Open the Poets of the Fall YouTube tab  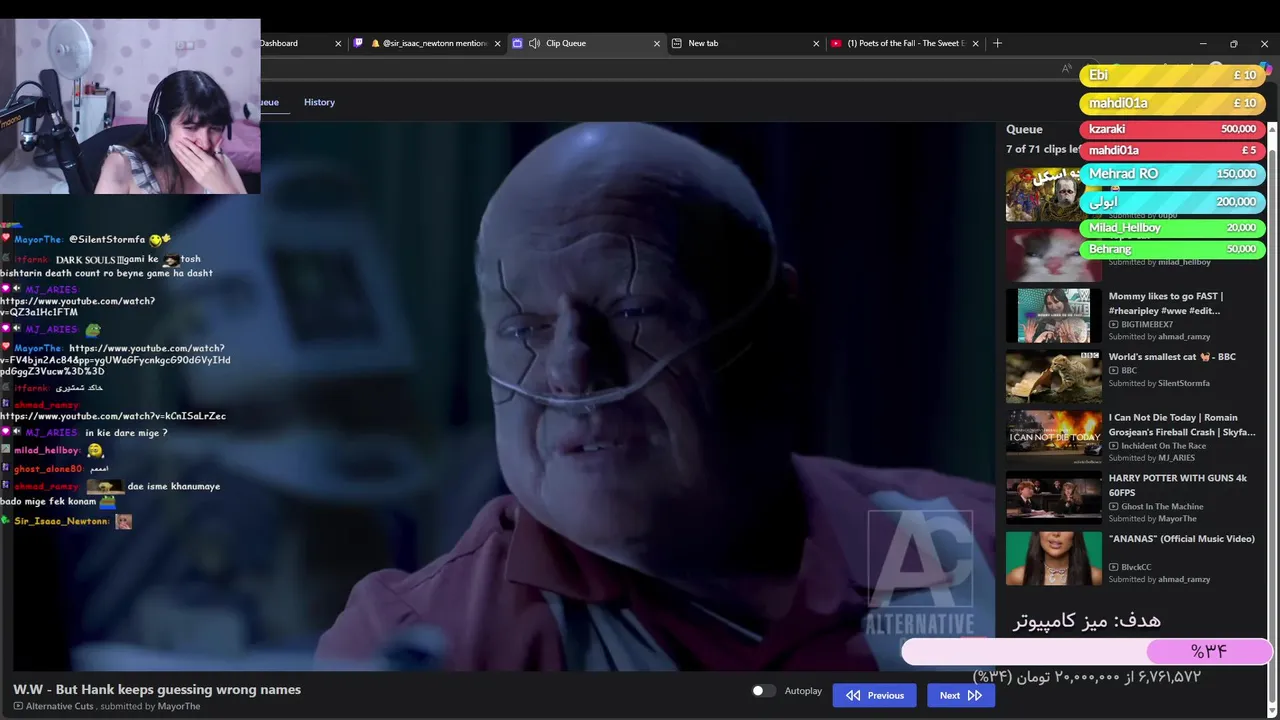905,43
